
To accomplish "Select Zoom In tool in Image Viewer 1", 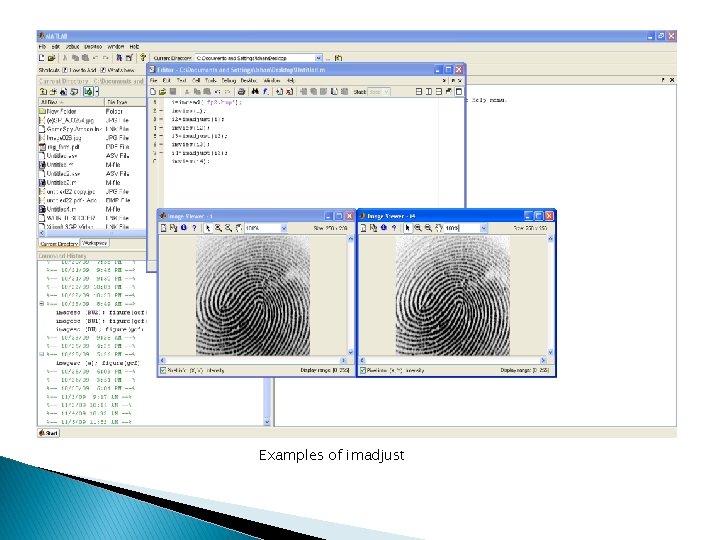I will 218,228.
